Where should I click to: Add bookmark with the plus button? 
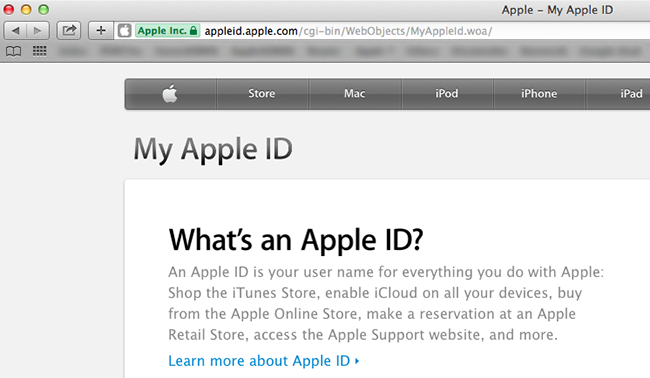pyautogui.click(x=101, y=31)
